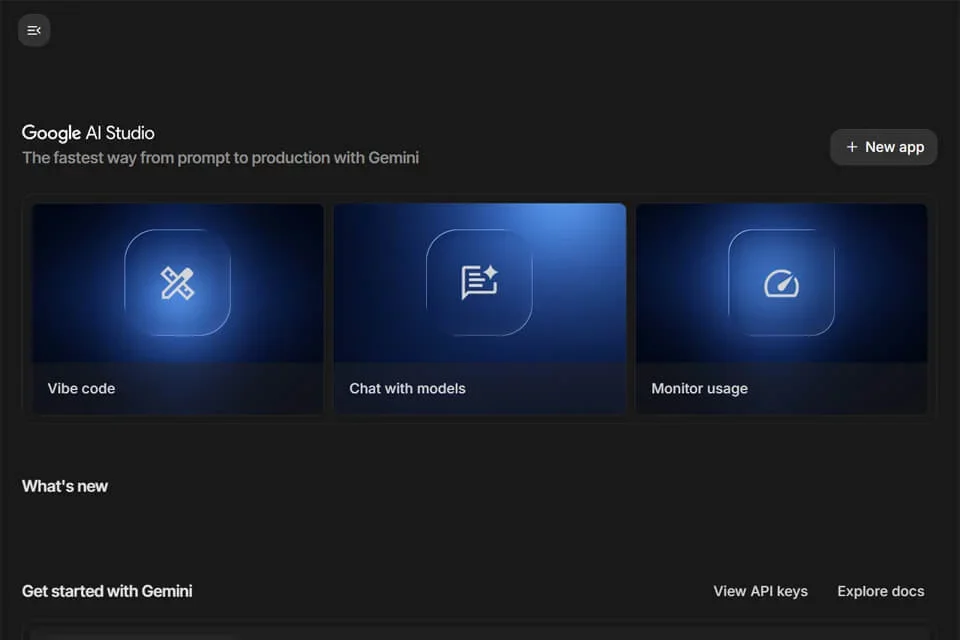Click the What's new heading

[x=65, y=486]
